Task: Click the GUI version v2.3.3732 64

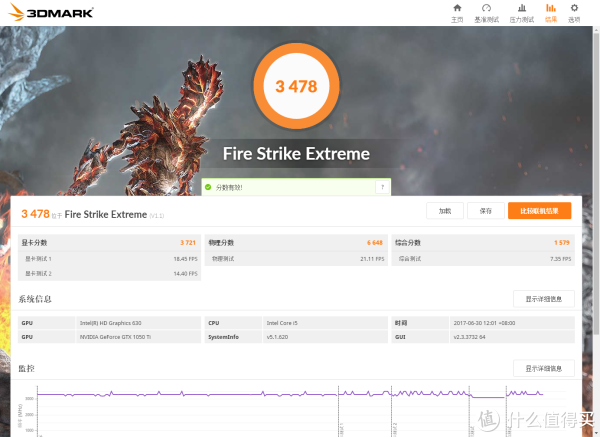Action: (x=470, y=337)
